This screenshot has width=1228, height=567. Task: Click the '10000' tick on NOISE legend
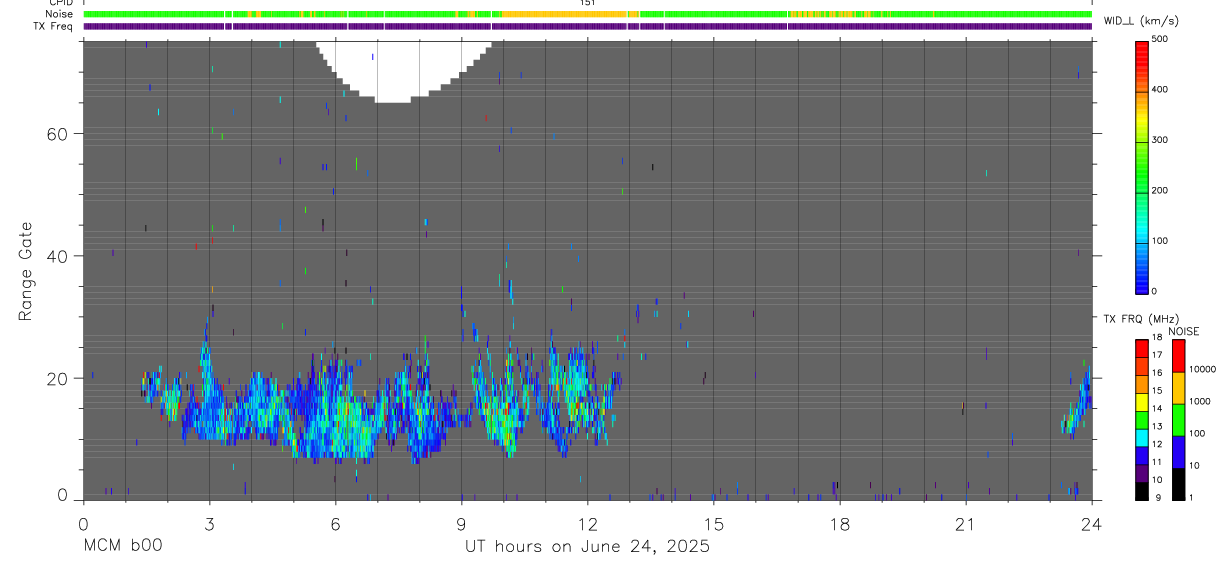tap(1203, 369)
